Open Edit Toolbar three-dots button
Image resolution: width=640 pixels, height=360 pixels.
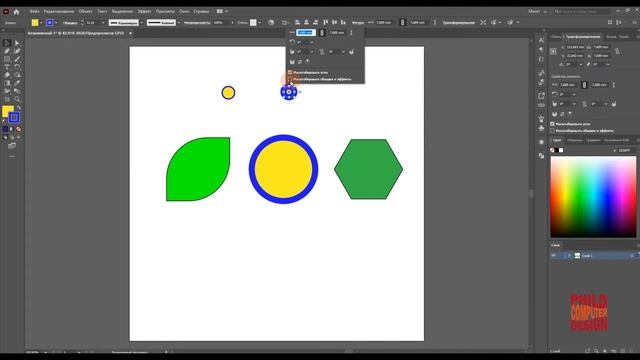[12, 156]
